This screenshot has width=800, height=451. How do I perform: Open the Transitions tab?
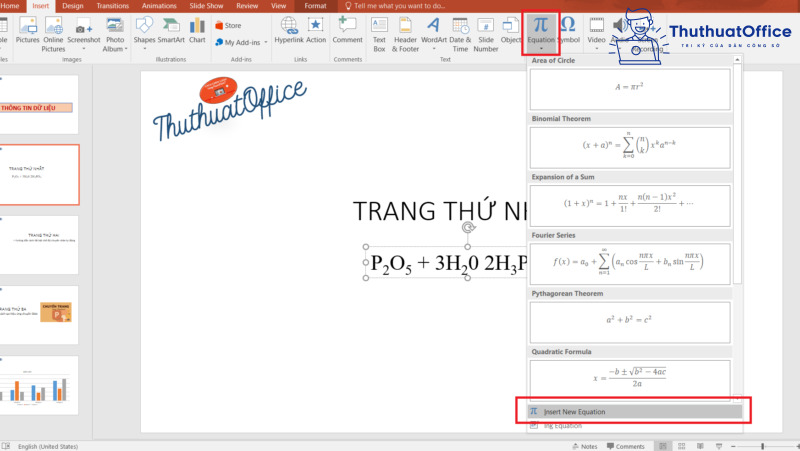point(112,6)
